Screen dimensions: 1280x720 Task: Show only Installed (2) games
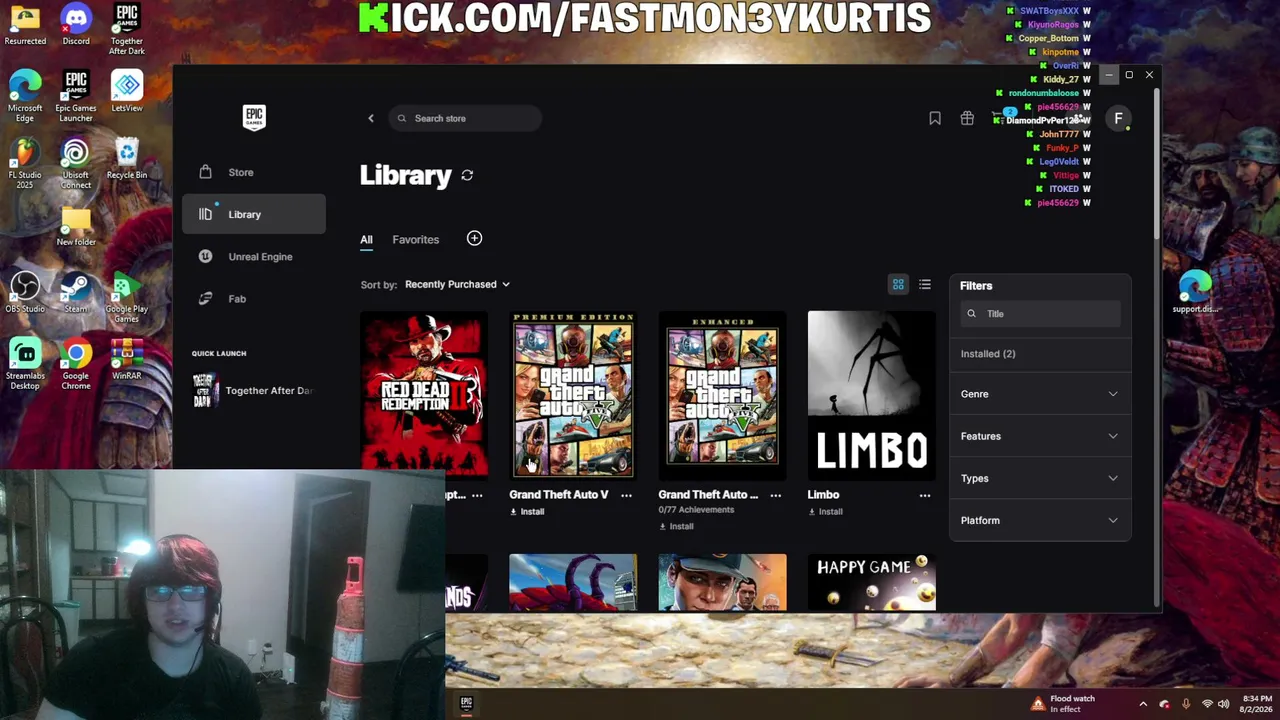pos(988,354)
